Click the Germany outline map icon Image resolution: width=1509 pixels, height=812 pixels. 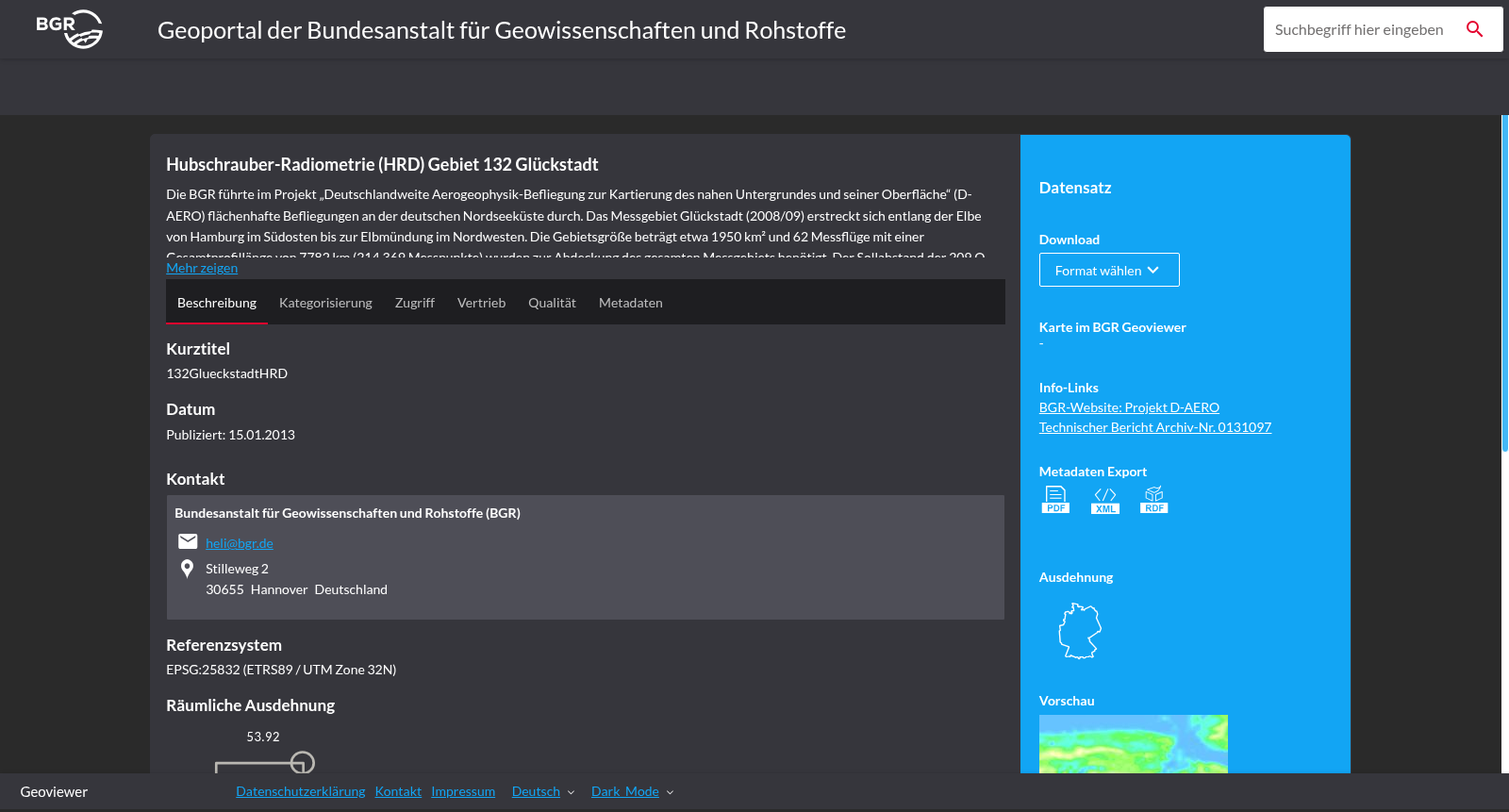pyautogui.click(x=1080, y=631)
